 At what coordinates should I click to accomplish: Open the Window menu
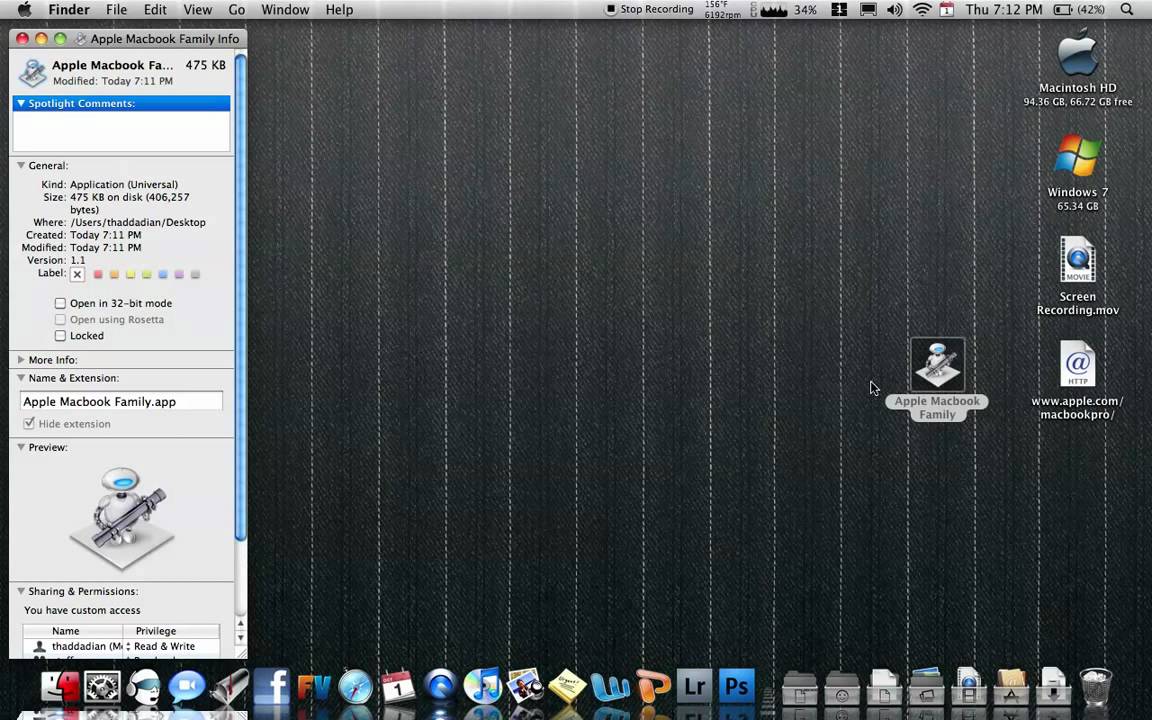click(285, 10)
